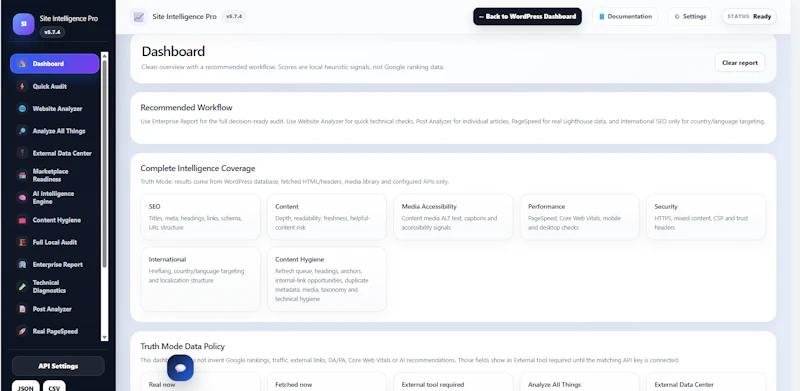Select Full Local Audit
The image size is (800, 391).
(x=55, y=242)
